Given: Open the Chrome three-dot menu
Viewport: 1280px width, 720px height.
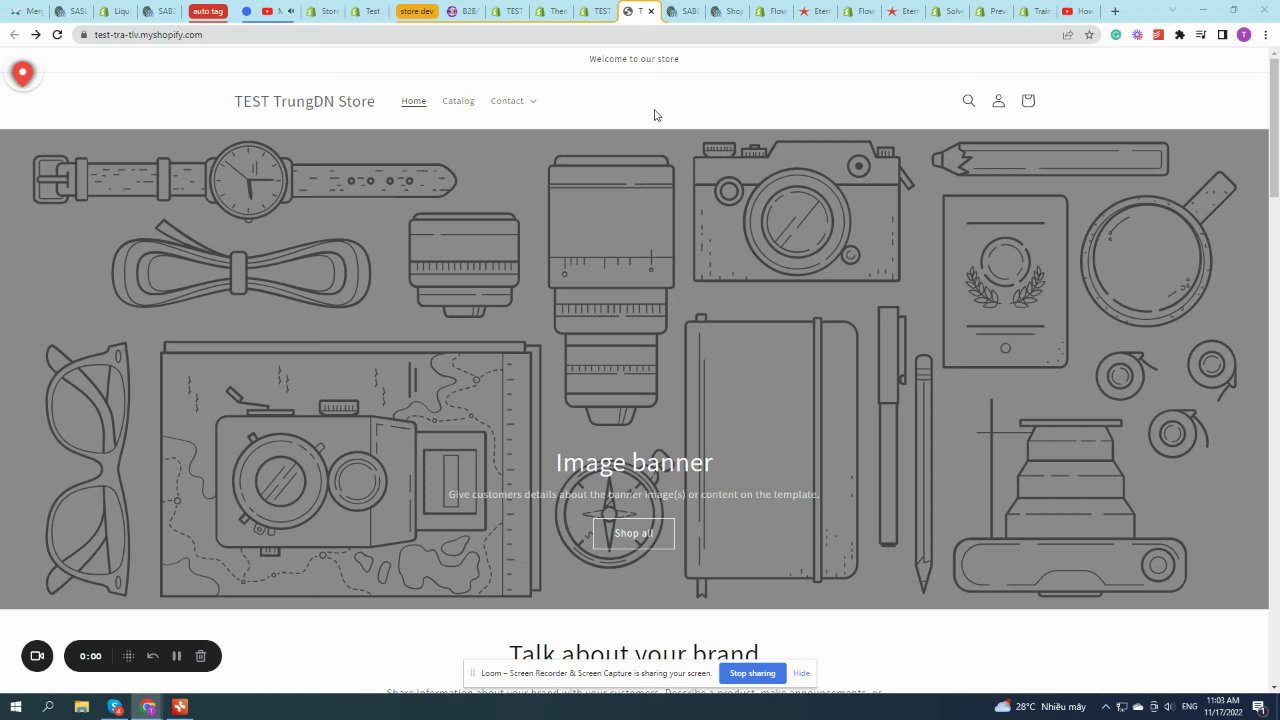Looking at the screenshot, I should pos(1265,34).
